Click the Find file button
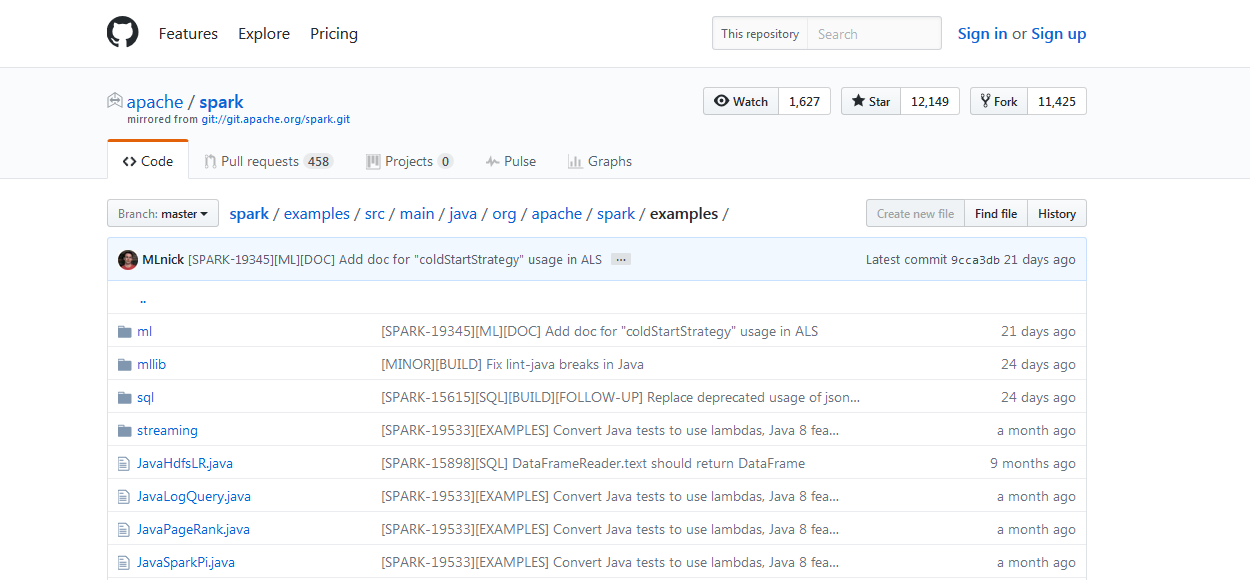 pos(996,213)
